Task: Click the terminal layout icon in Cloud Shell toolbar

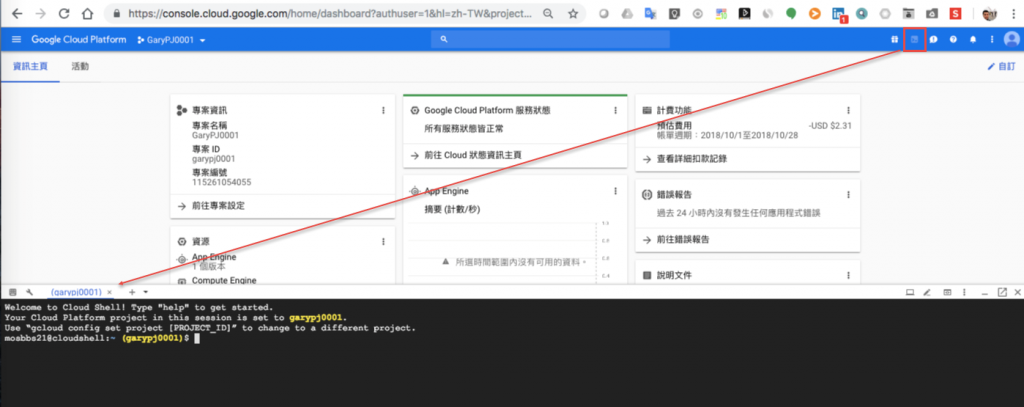Action: pyautogui.click(x=947, y=292)
